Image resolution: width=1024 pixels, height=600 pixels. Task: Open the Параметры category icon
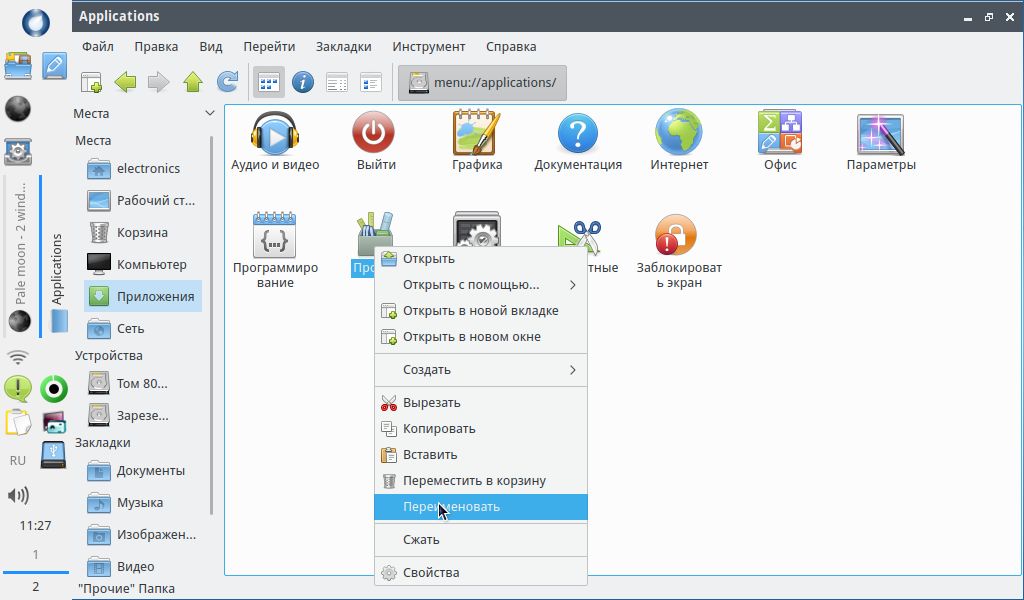[x=880, y=134]
